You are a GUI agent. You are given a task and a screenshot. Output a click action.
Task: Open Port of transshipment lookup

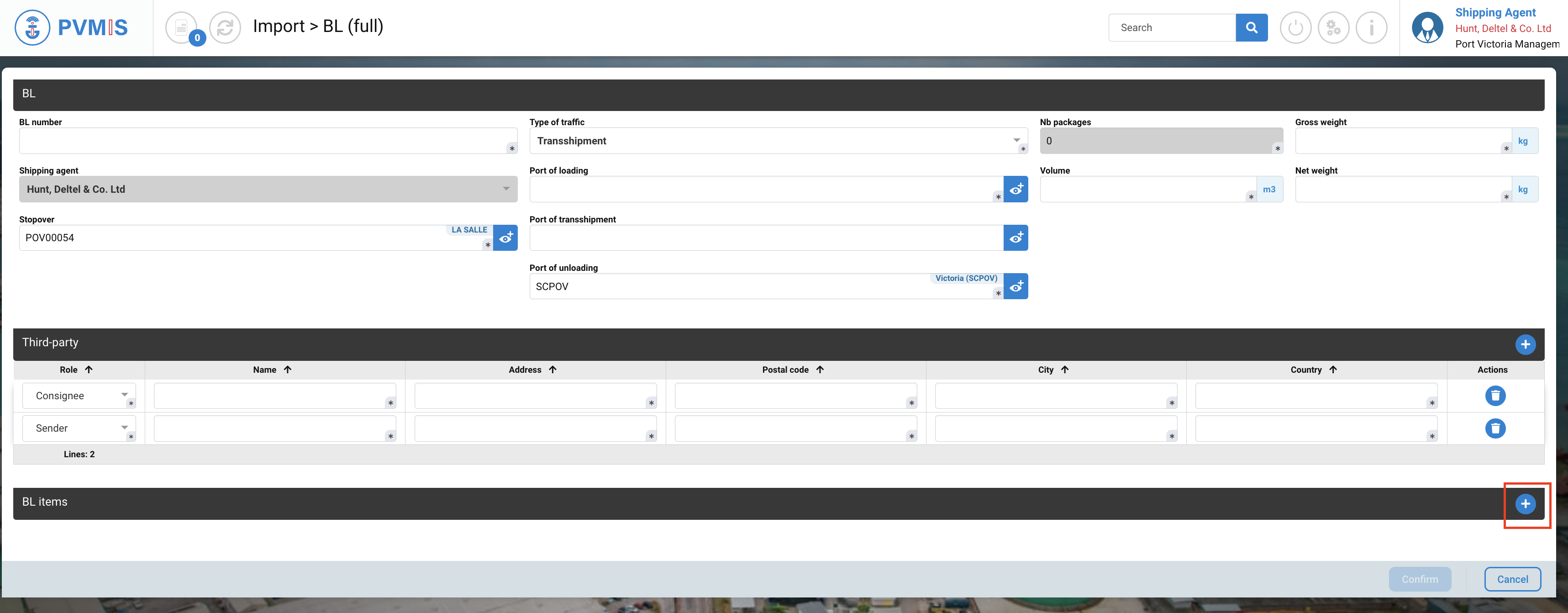coord(1016,238)
